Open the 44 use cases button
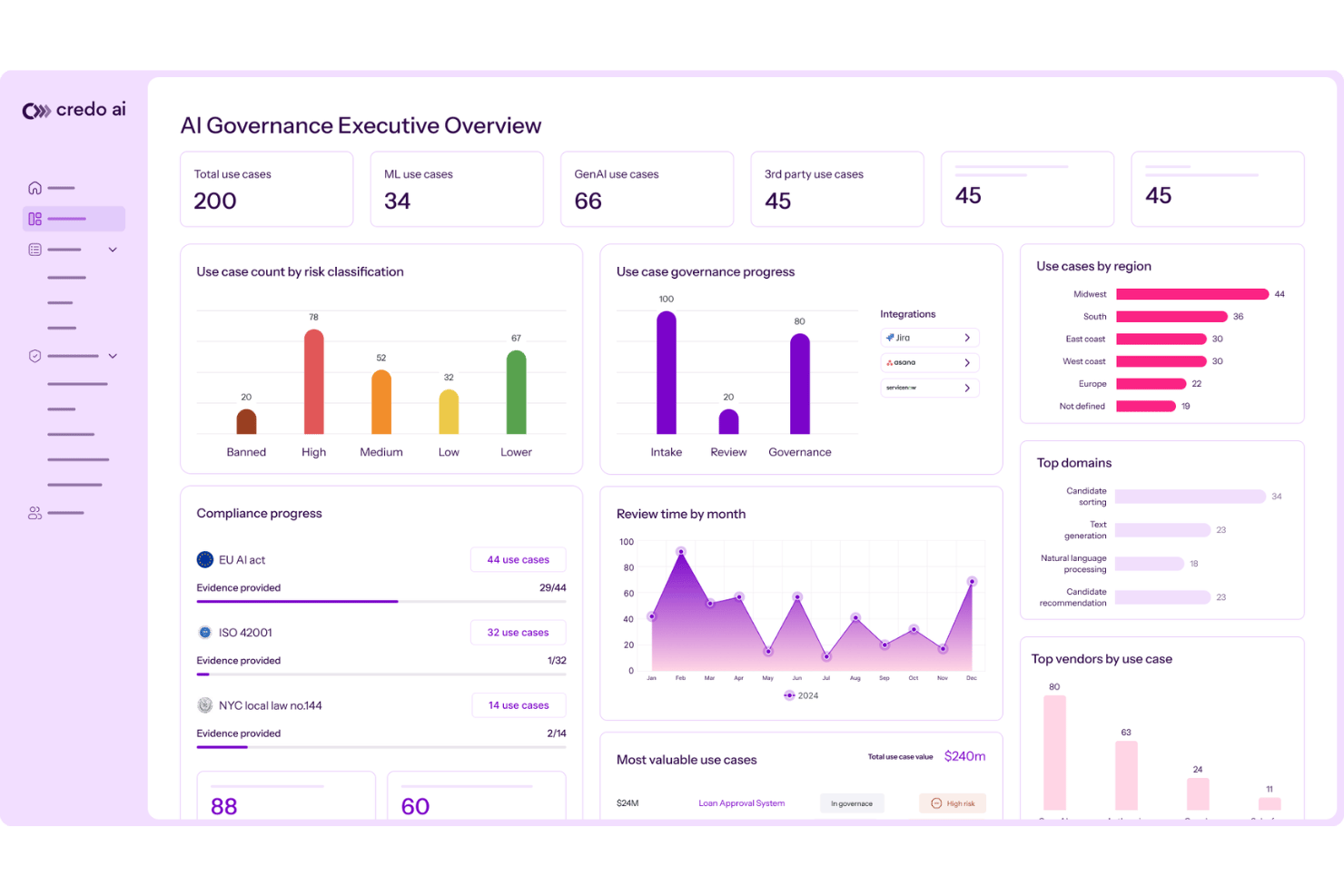 click(x=519, y=560)
